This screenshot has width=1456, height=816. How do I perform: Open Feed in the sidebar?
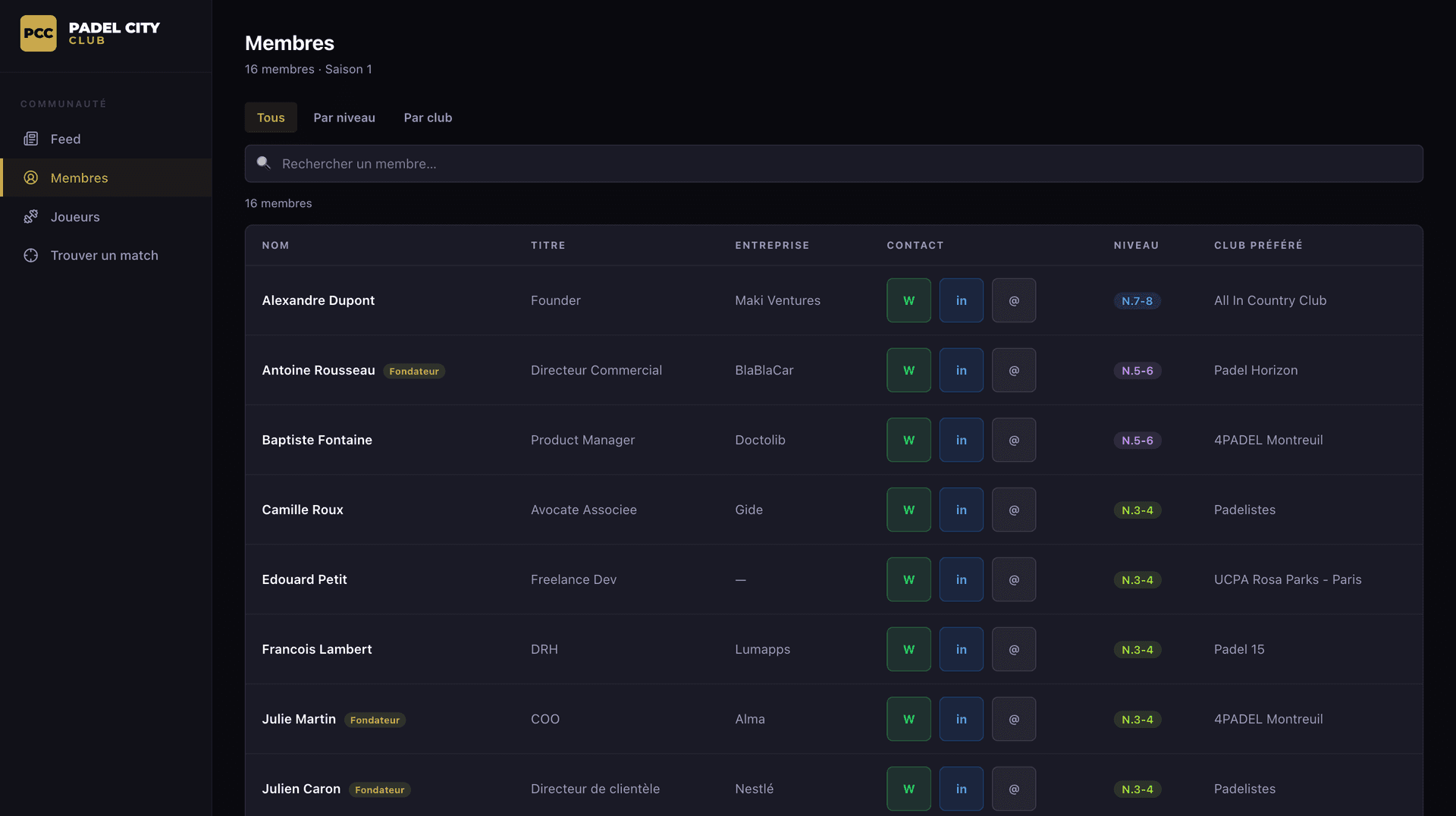coord(106,139)
